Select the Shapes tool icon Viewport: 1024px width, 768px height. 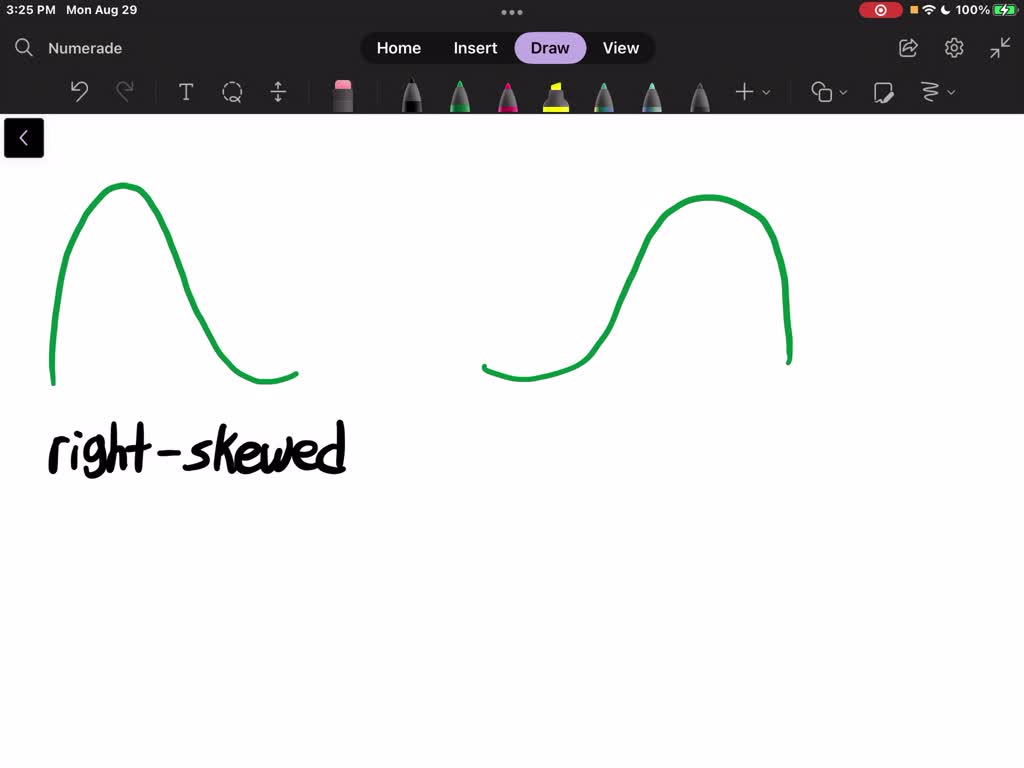point(822,92)
